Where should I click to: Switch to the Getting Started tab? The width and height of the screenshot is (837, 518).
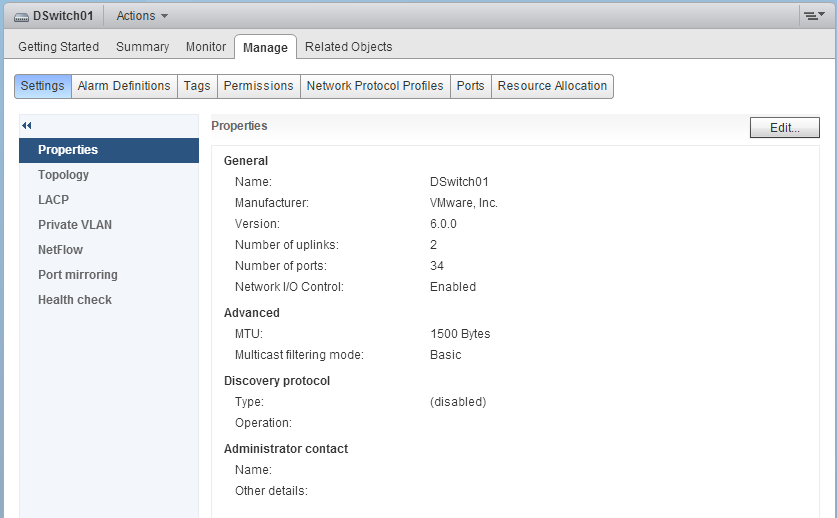(59, 47)
